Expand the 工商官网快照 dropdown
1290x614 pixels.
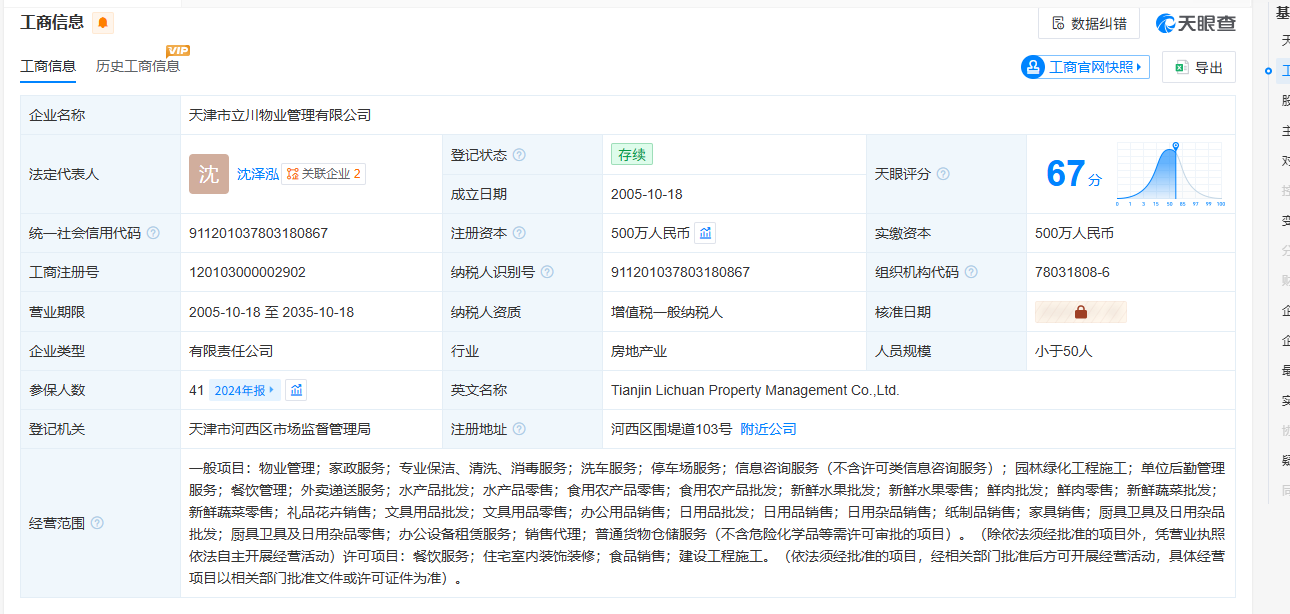tap(1085, 67)
